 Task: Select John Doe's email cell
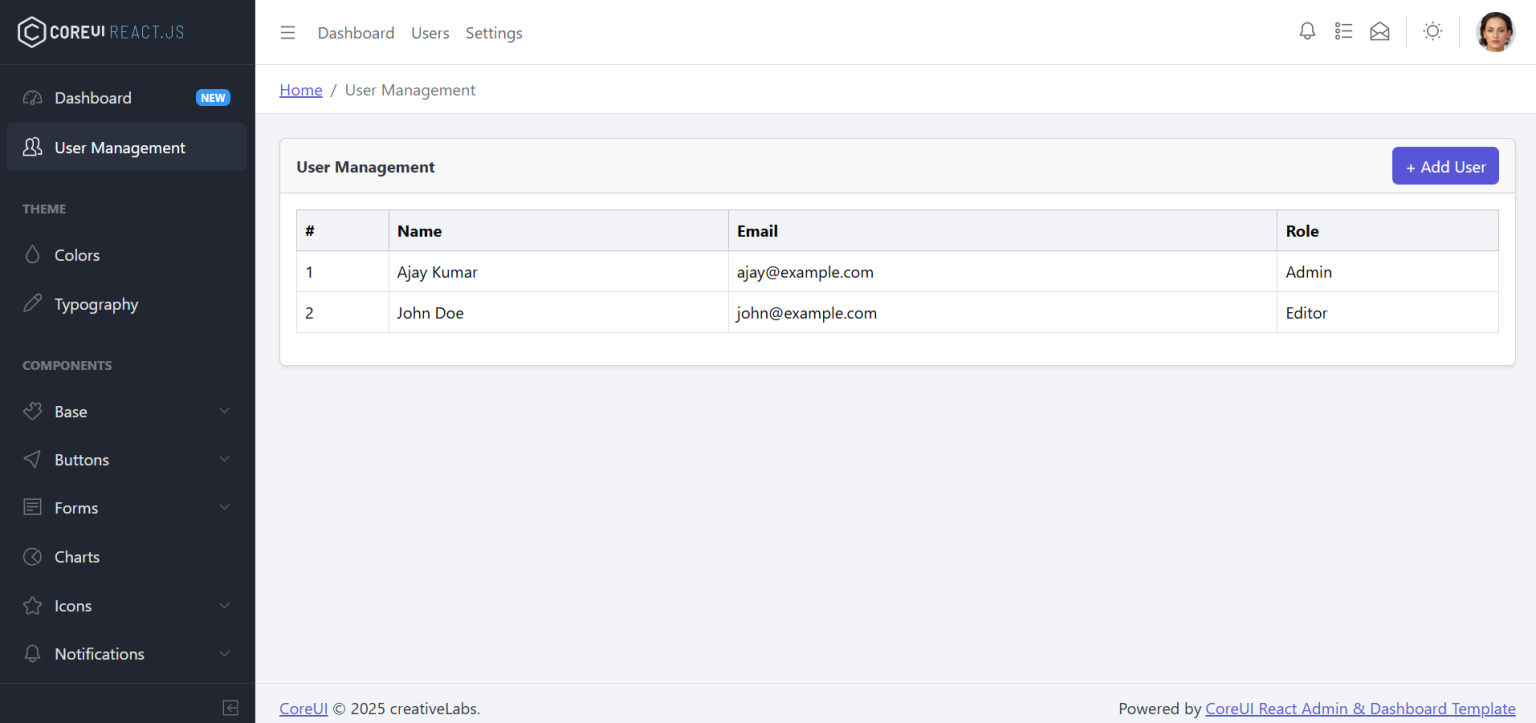click(x=806, y=312)
